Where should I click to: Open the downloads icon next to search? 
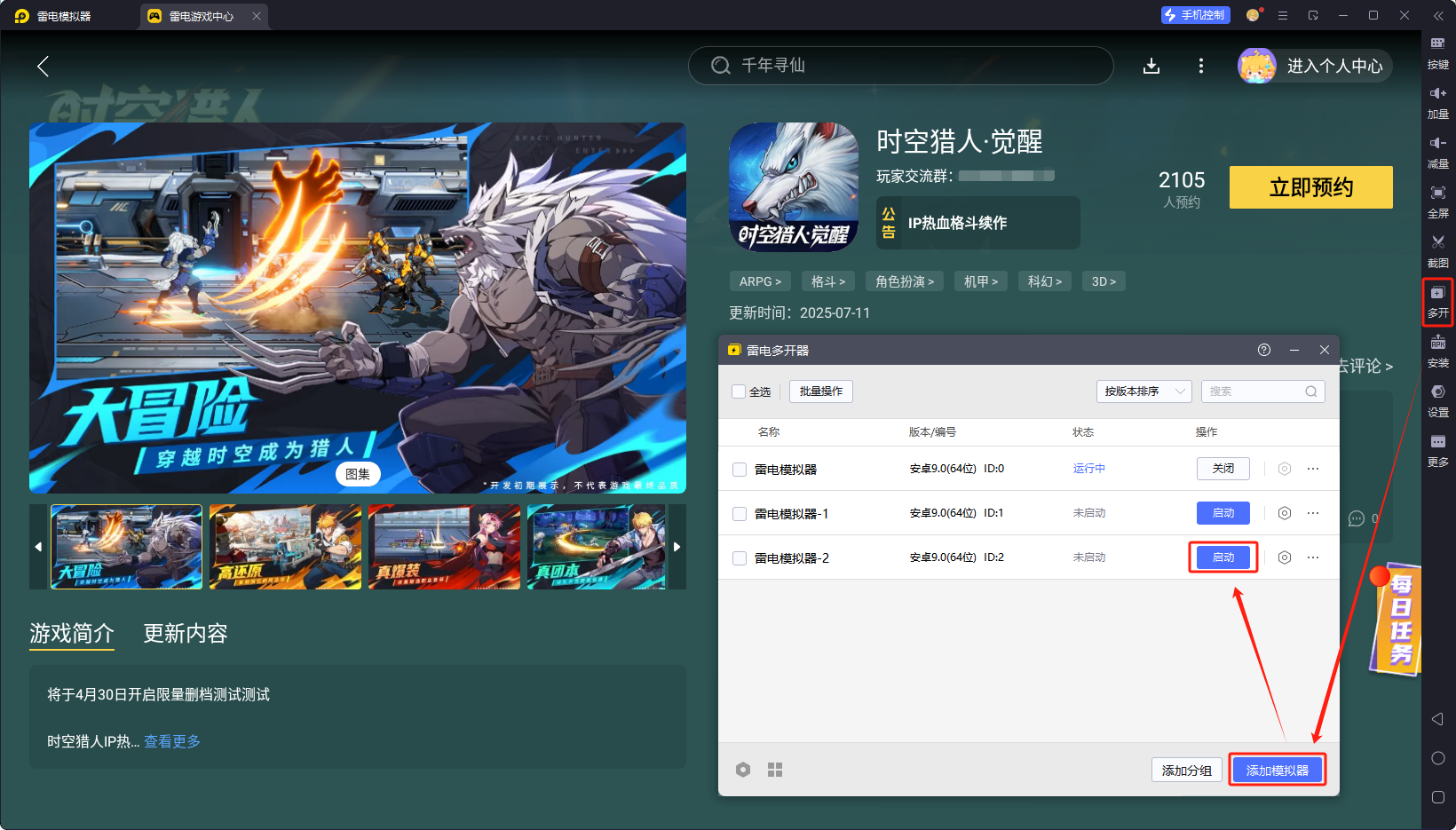(x=1151, y=66)
